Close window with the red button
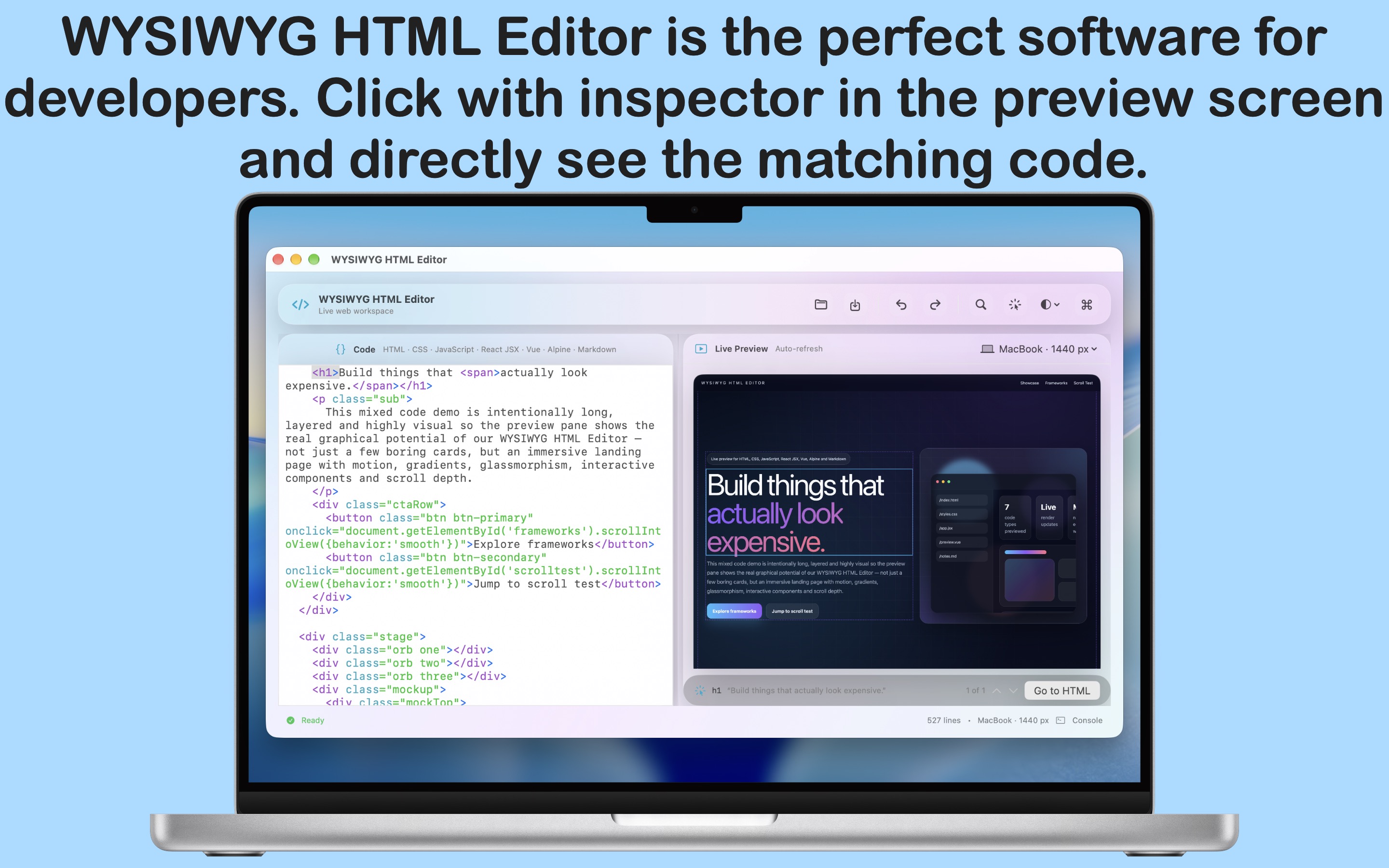 tap(278, 259)
